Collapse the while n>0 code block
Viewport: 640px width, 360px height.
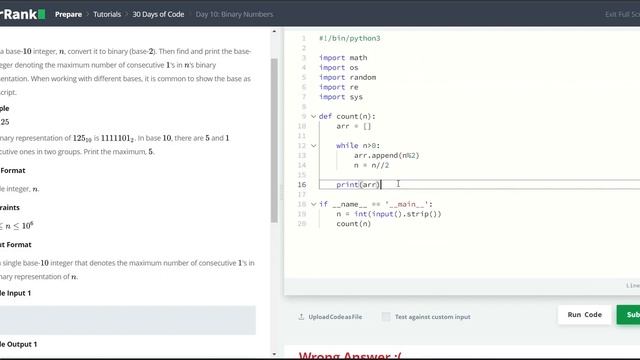coord(313,145)
